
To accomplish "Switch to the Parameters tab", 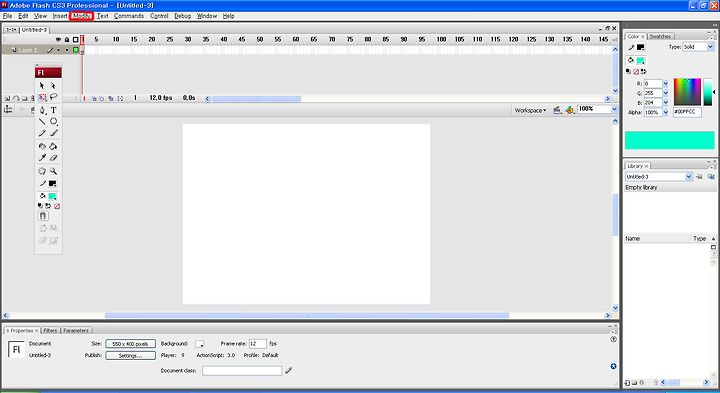I will [76, 331].
